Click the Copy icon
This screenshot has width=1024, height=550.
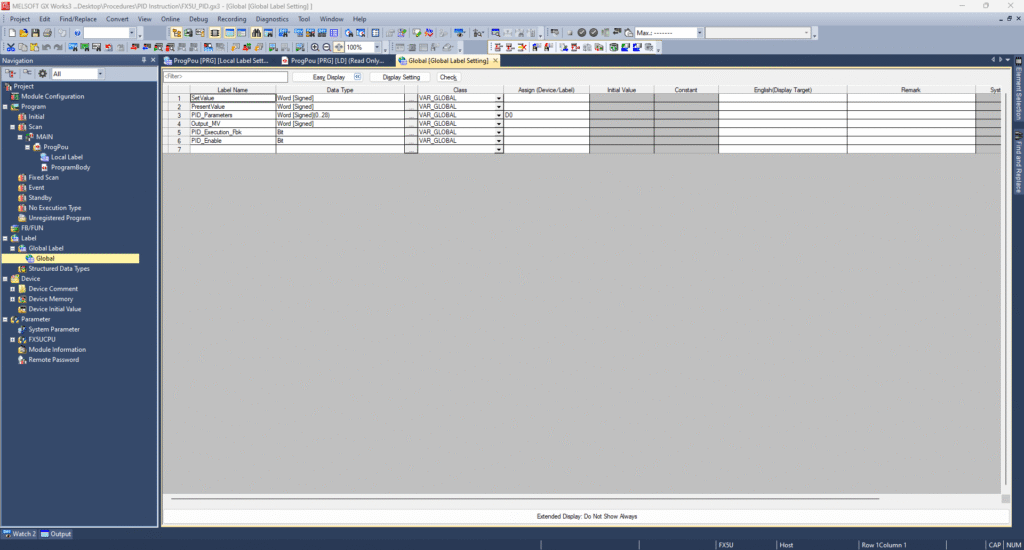coord(23,47)
